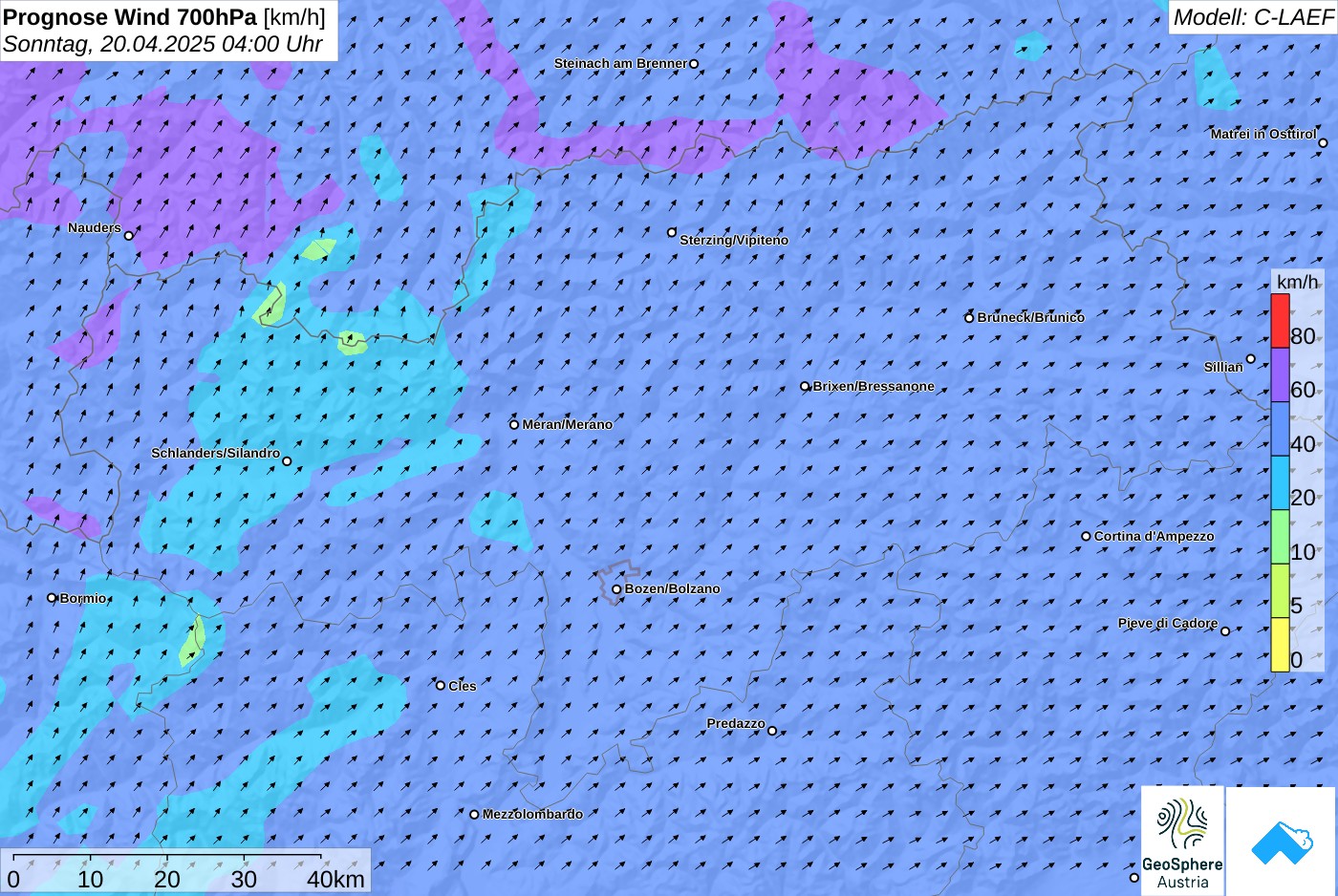Image resolution: width=1338 pixels, height=896 pixels.
Task: Click the Sterzing/Vipiteno city marker
Action: click(x=672, y=232)
